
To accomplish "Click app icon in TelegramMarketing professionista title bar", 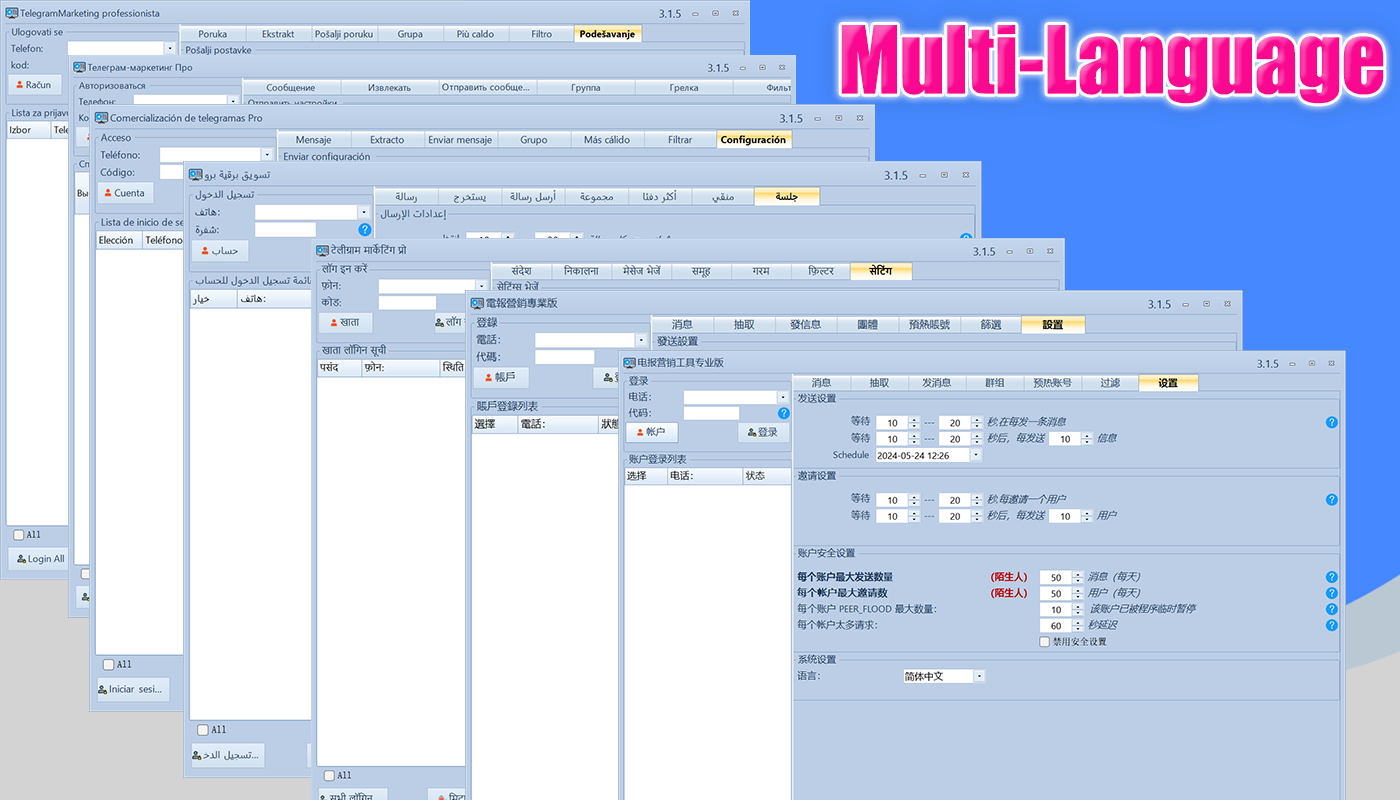I will [12, 13].
